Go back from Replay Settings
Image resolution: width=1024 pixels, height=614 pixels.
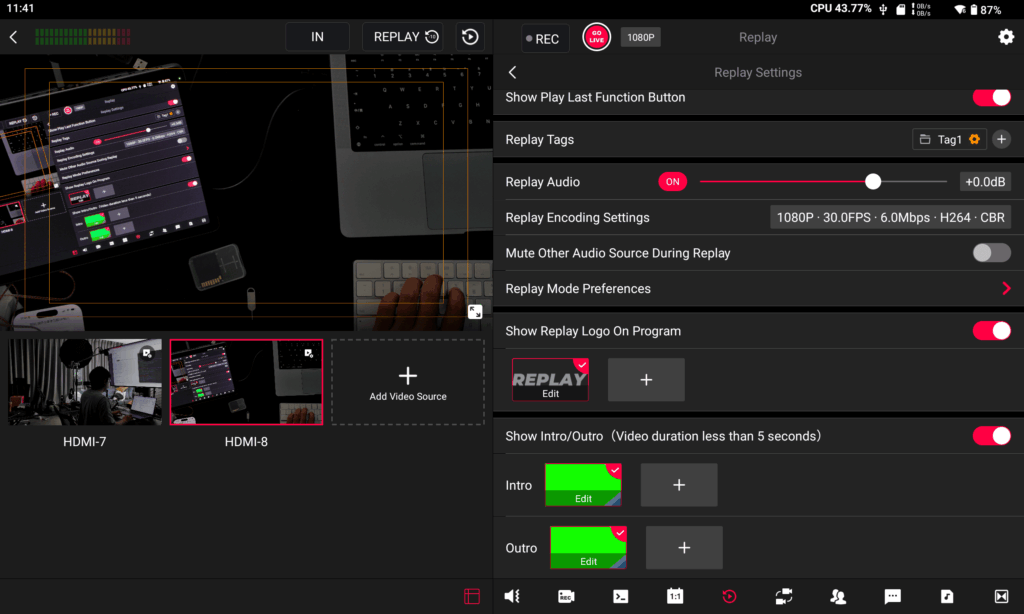pos(513,73)
